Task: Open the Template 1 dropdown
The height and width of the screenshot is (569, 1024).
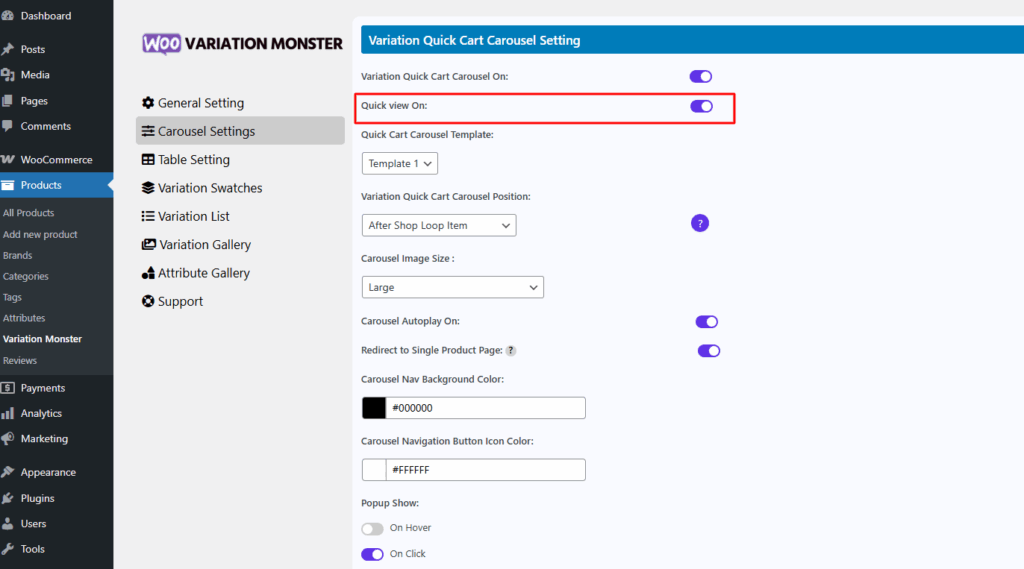Action: [400, 163]
